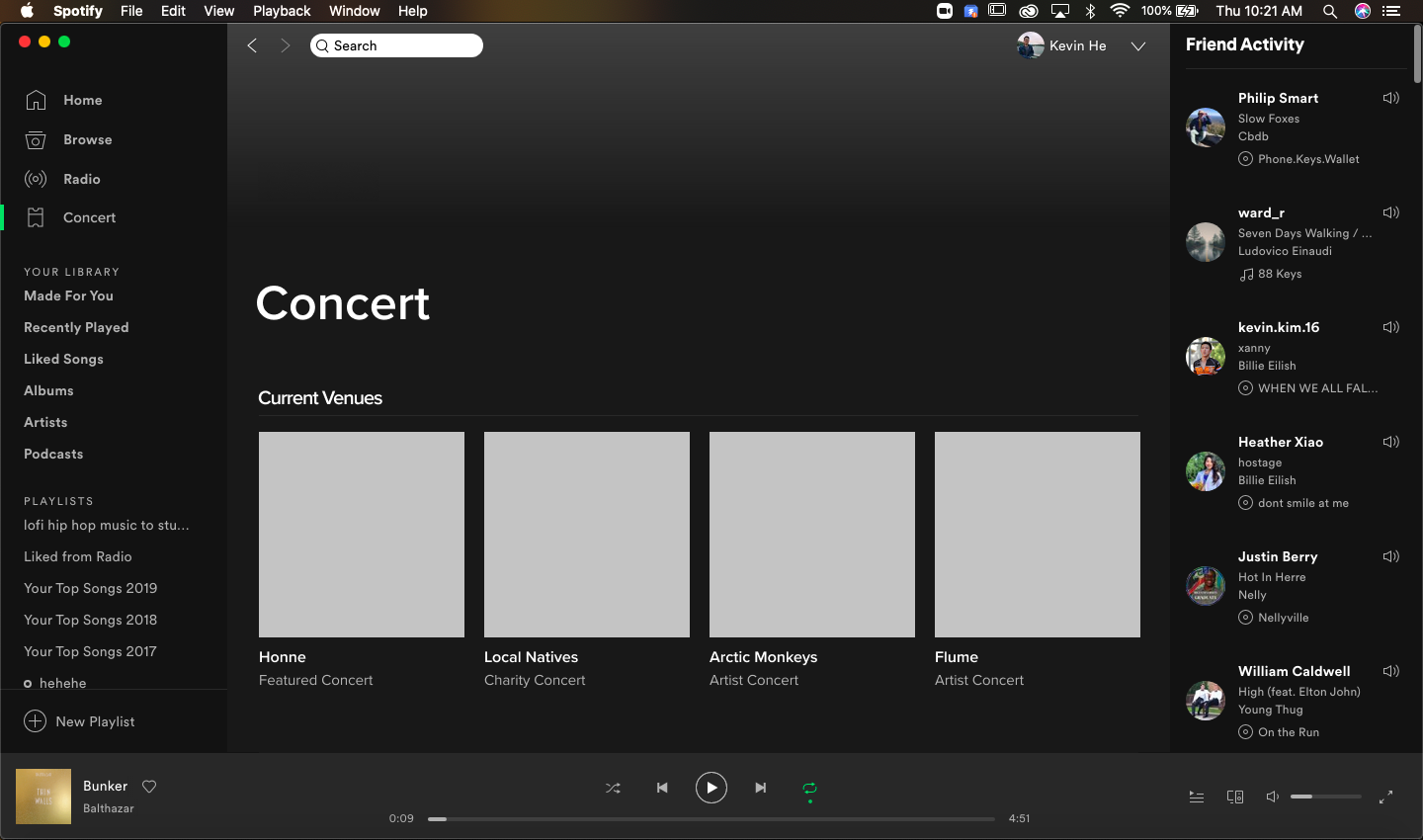Go back with the left arrow
This screenshot has width=1423, height=840.
tap(252, 45)
